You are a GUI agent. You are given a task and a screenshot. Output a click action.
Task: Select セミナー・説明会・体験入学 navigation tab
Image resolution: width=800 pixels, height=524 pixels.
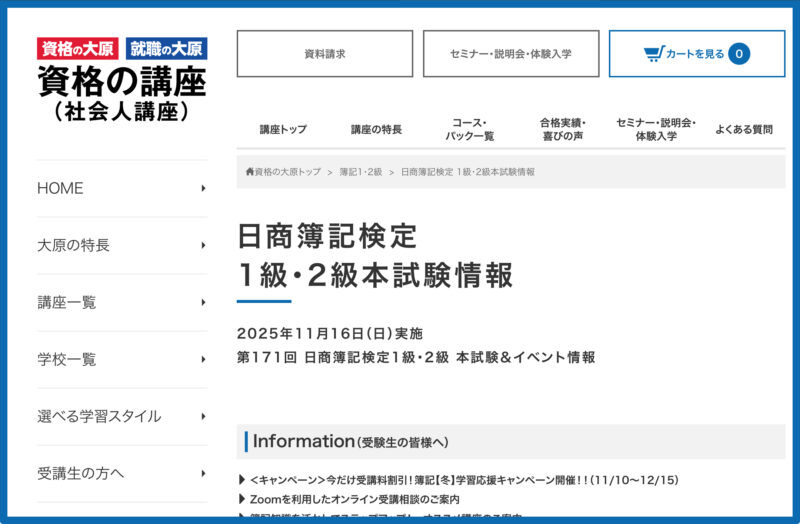(656, 130)
